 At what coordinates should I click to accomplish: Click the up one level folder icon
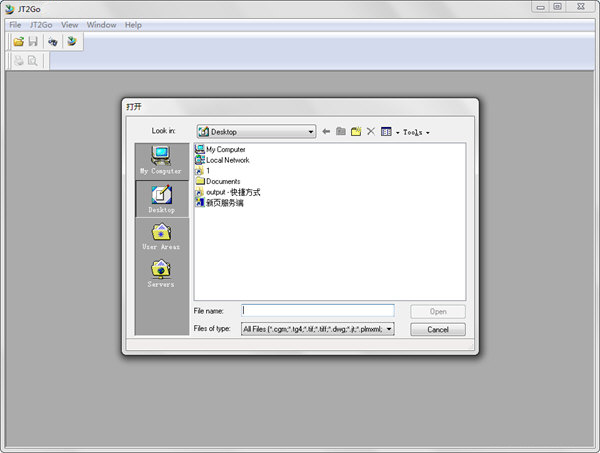click(x=341, y=131)
